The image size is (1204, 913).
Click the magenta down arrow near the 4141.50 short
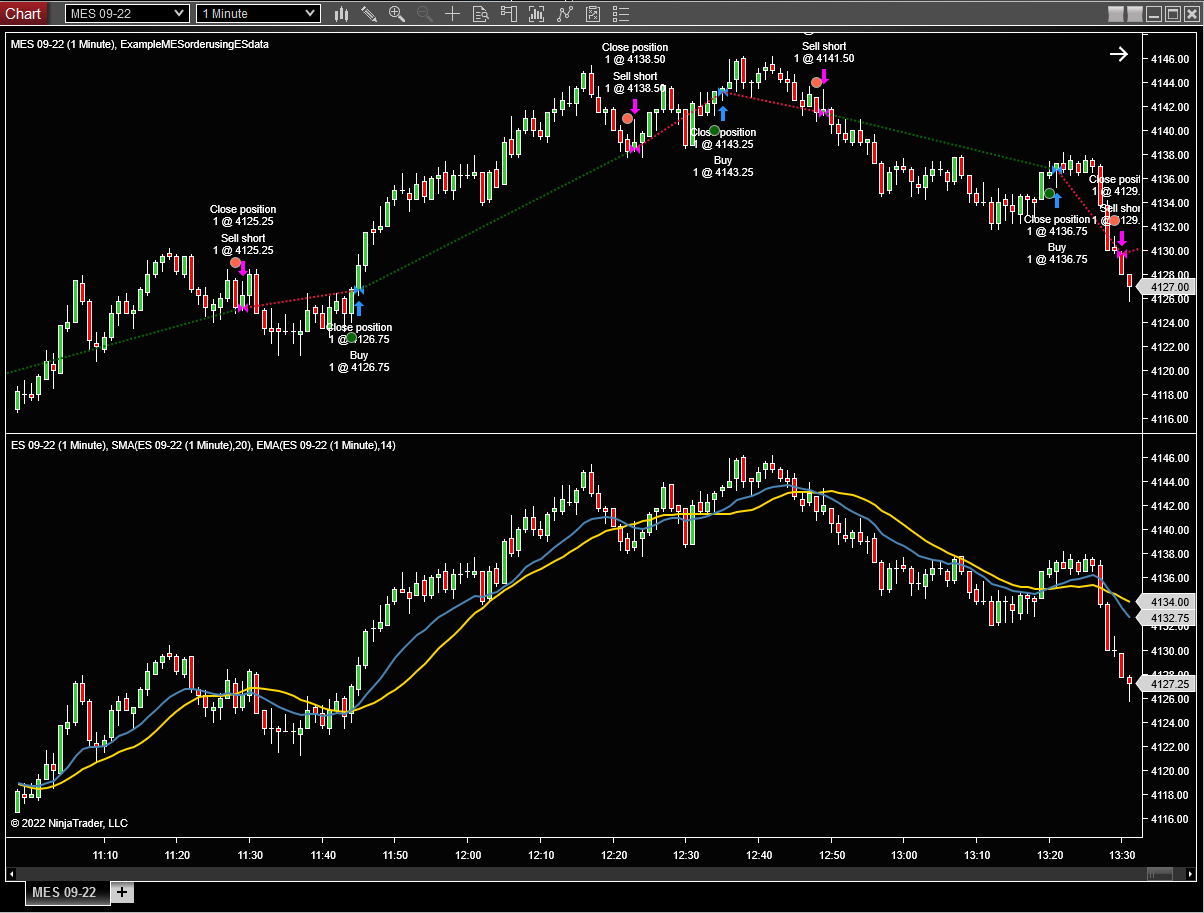click(824, 77)
